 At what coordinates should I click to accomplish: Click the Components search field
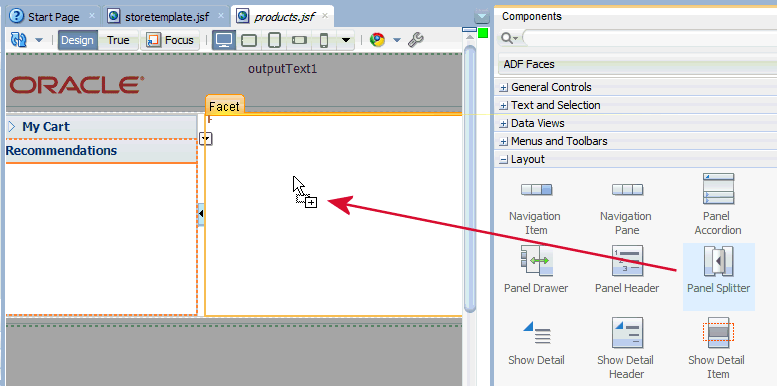tap(649, 38)
